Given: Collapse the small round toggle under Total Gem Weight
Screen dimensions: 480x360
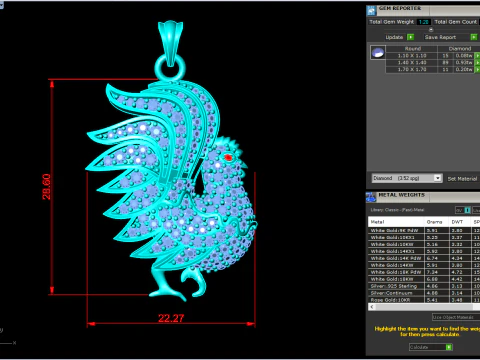Looking at the screenshot, I should click(431, 29).
